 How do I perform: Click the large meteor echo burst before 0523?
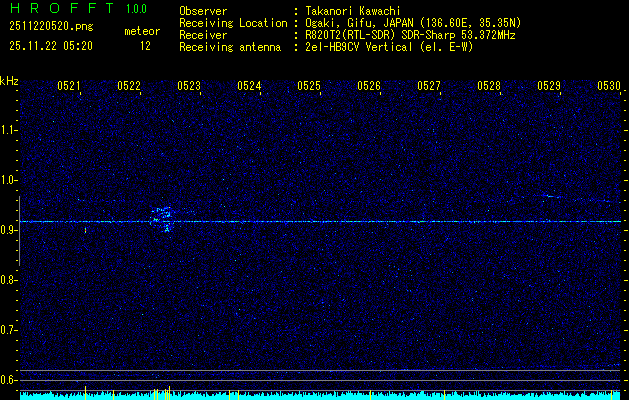[162, 219]
